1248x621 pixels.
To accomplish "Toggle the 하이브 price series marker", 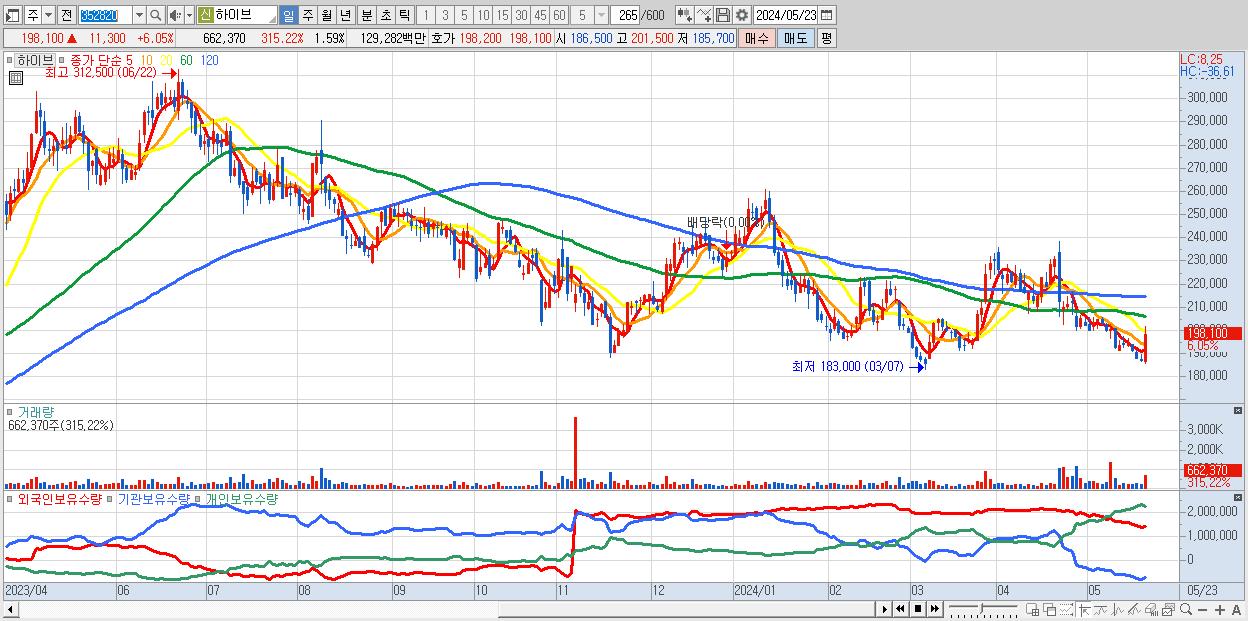I will click(10, 60).
